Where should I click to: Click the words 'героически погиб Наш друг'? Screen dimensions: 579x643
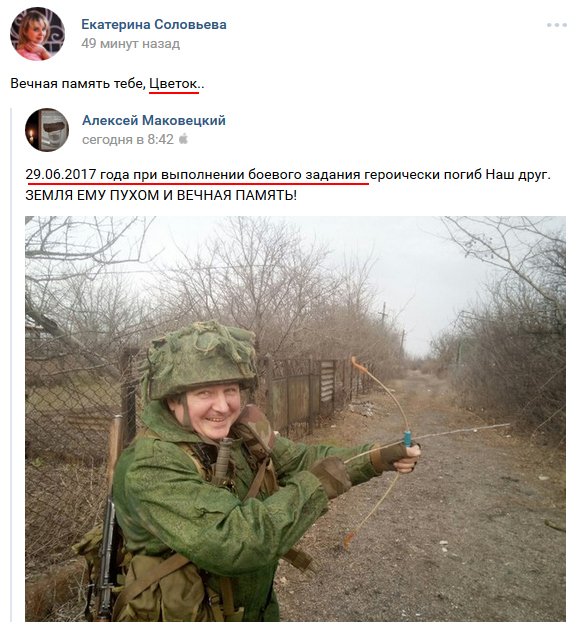tap(457, 175)
